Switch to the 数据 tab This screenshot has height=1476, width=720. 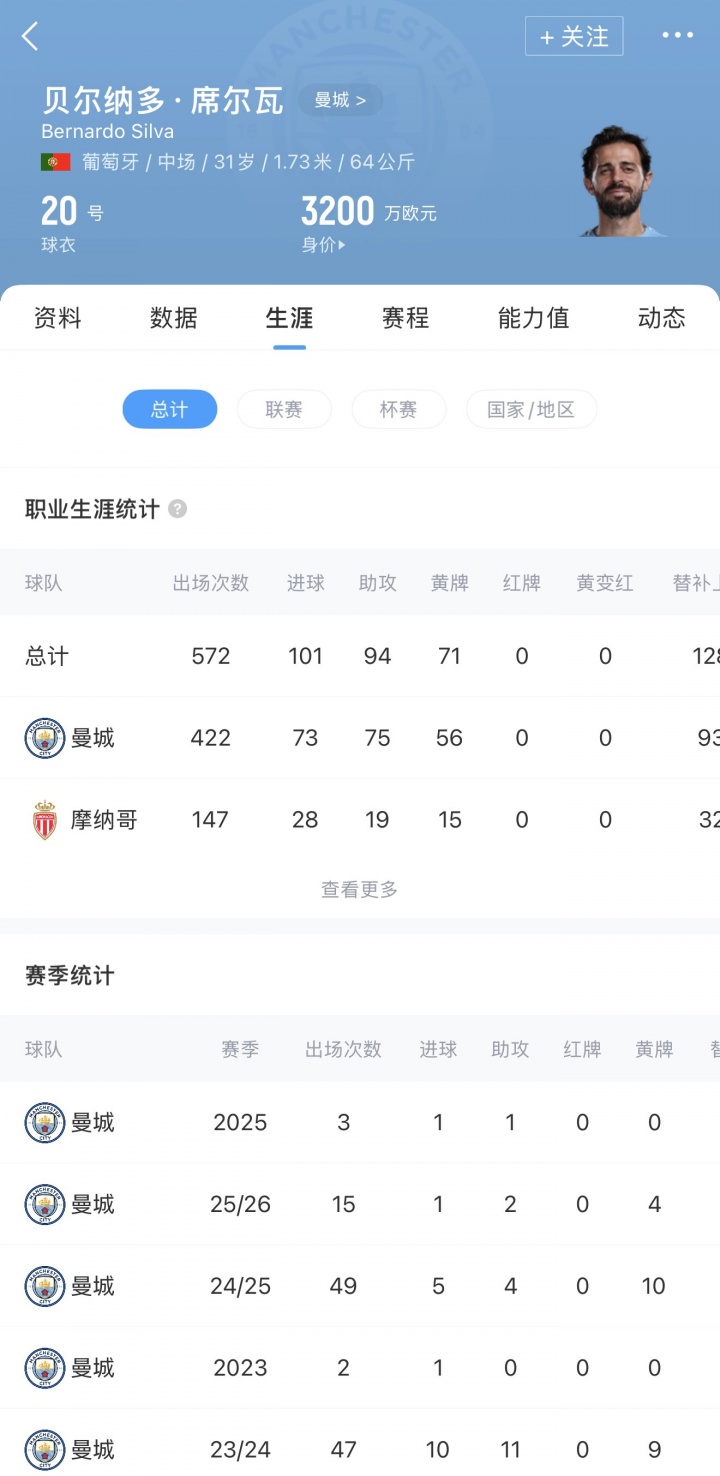[x=174, y=318]
